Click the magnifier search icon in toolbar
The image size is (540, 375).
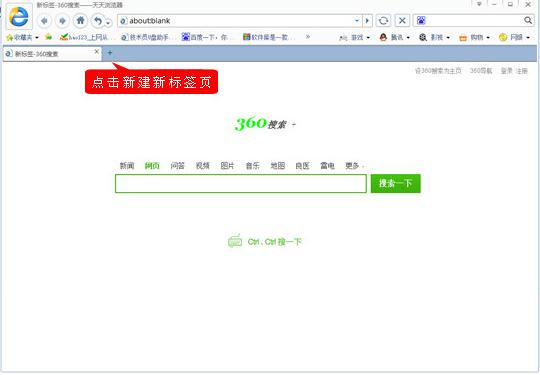tap(528, 20)
